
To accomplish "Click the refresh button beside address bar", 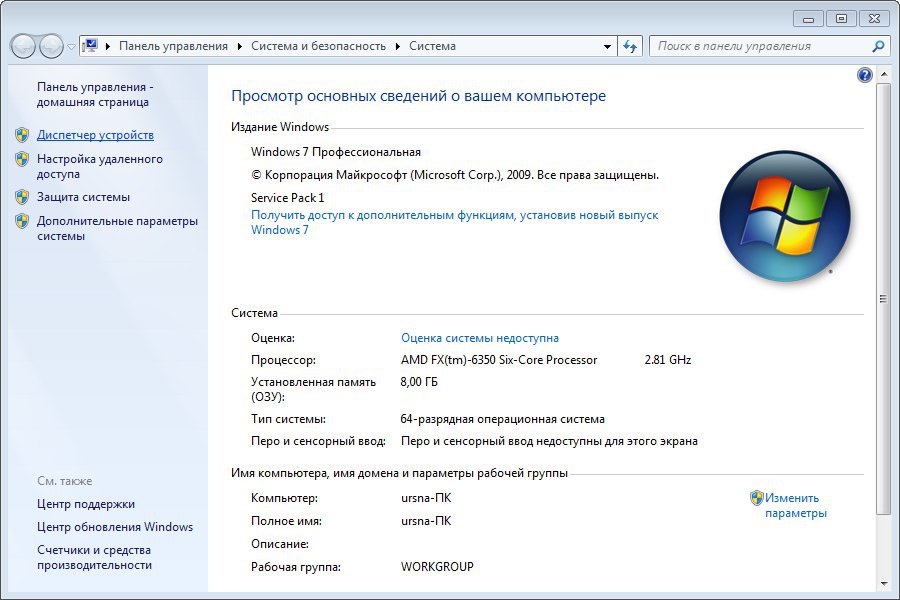I will pos(630,46).
